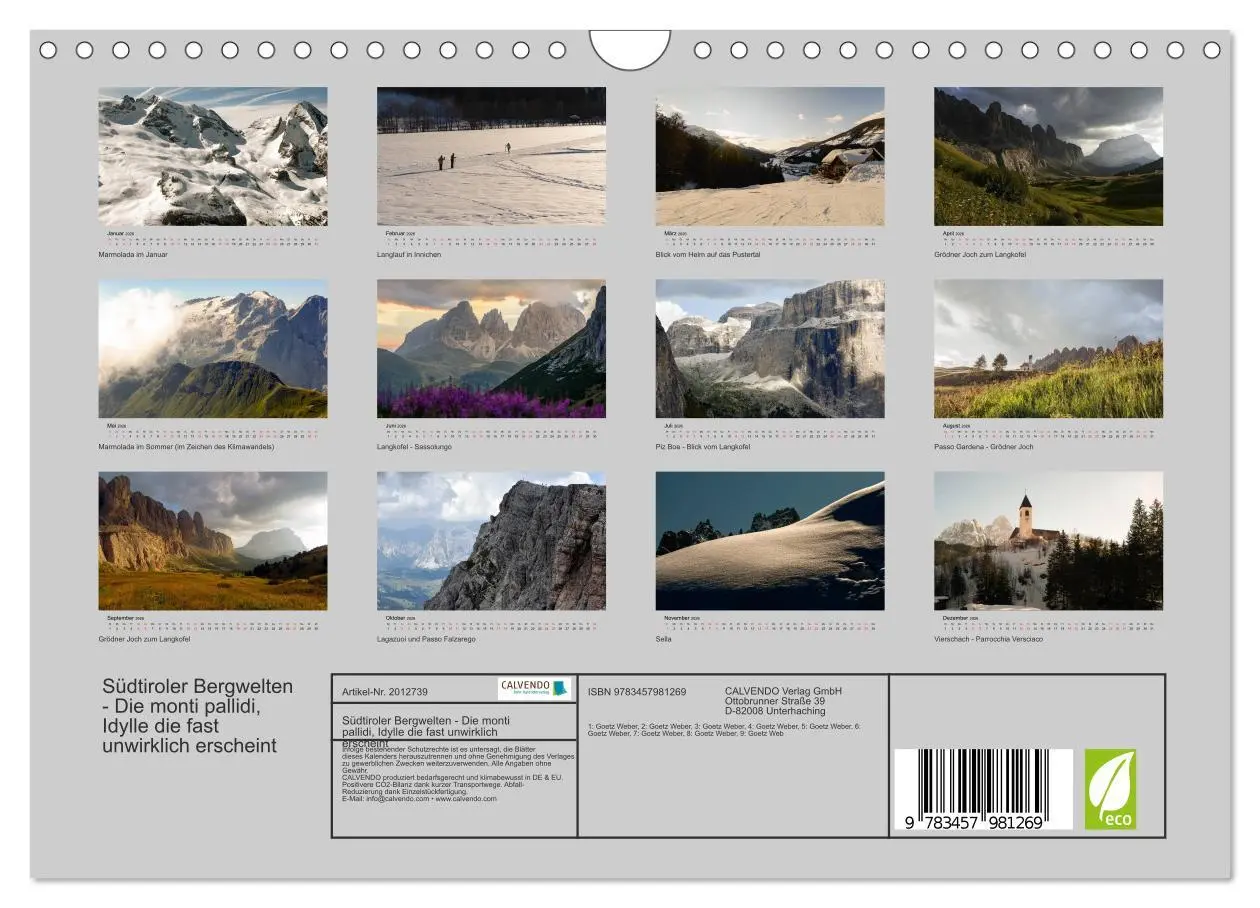Open the Passo Gardena photo
Screen dimensions: 1260x908
click(x=1049, y=348)
